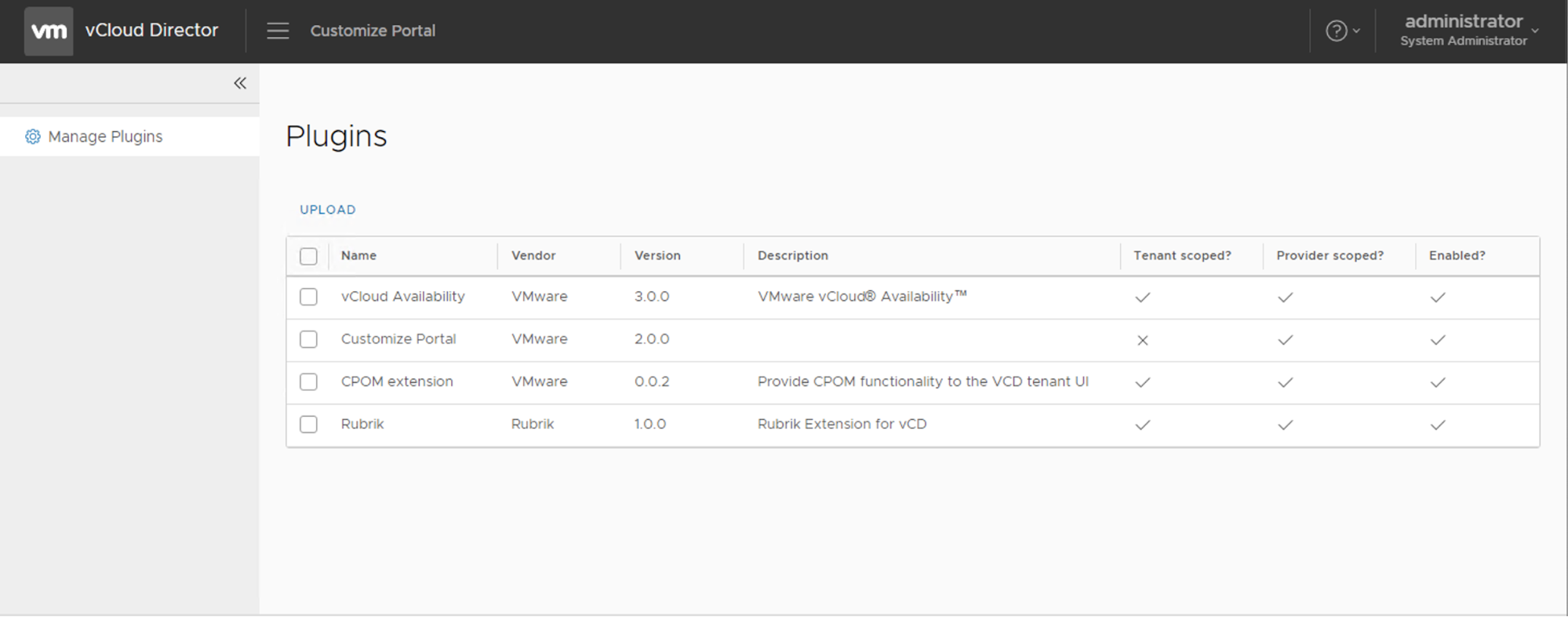This screenshot has height=617, width=1568.
Task: Click tenant scoped checkmark for Rubrik
Action: [x=1143, y=425]
